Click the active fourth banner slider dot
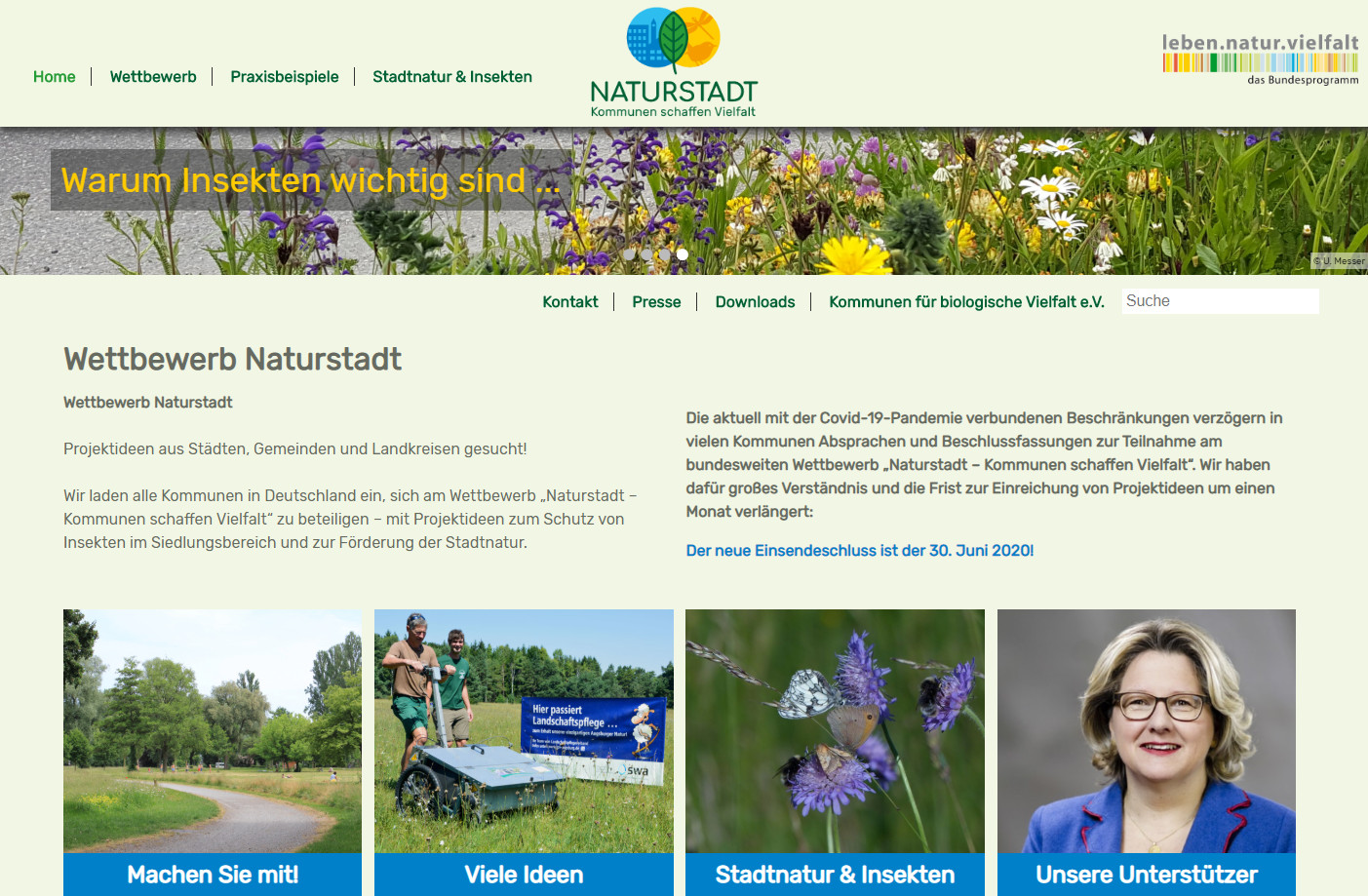Screen dimensions: 1368x896 click(683, 254)
